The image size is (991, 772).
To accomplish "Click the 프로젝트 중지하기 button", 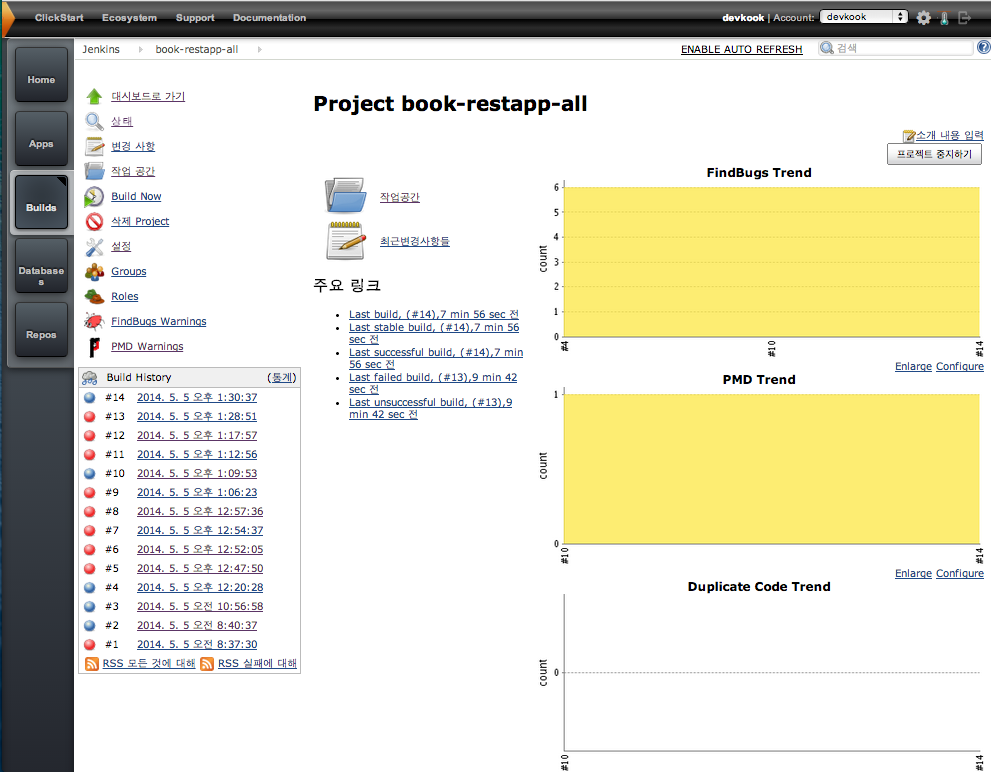I will (x=934, y=154).
